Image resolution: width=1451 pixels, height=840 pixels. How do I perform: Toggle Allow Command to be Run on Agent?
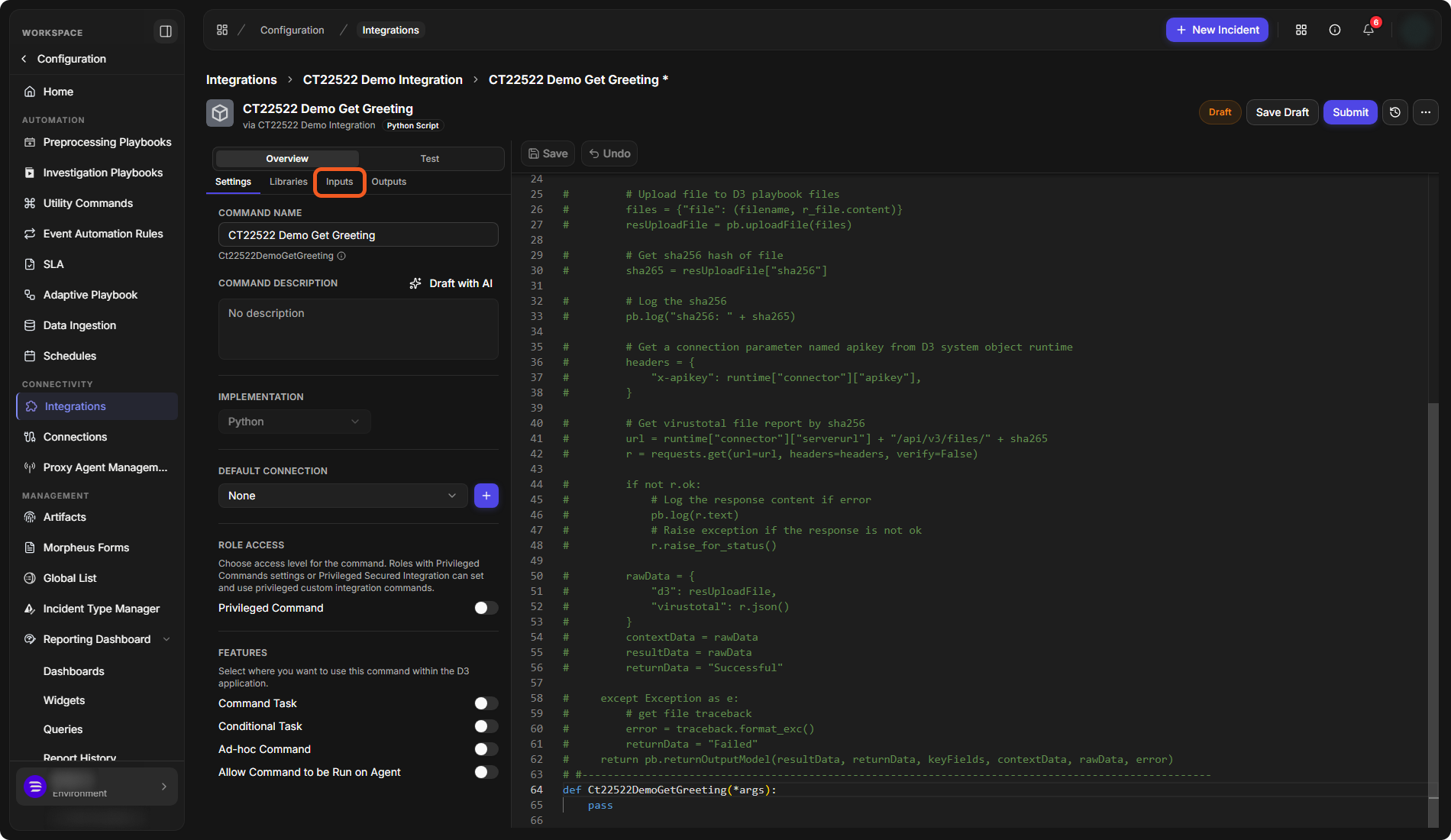click(x=486, y=772)
